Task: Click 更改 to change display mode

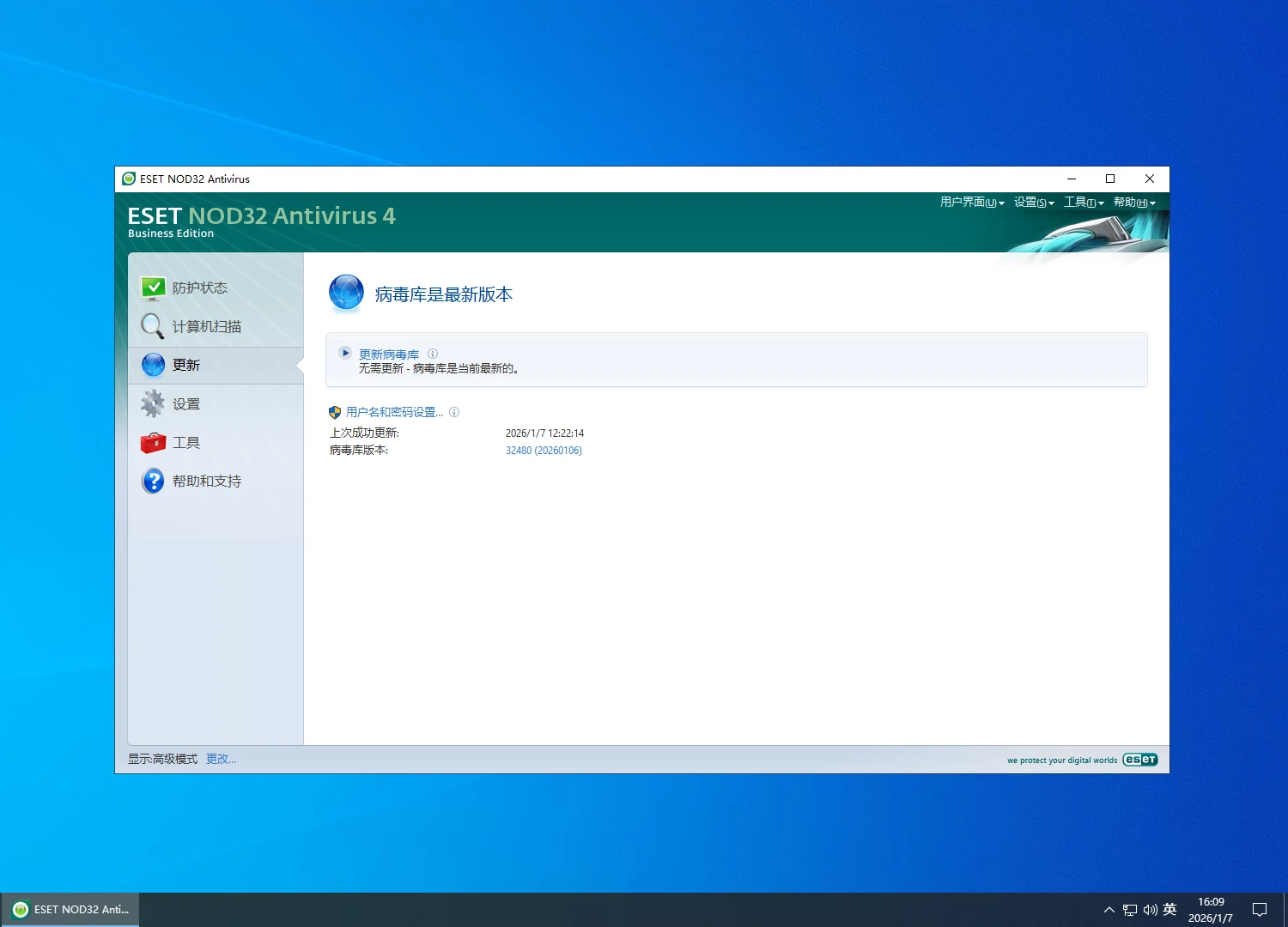Action: (x=221, y=759)
